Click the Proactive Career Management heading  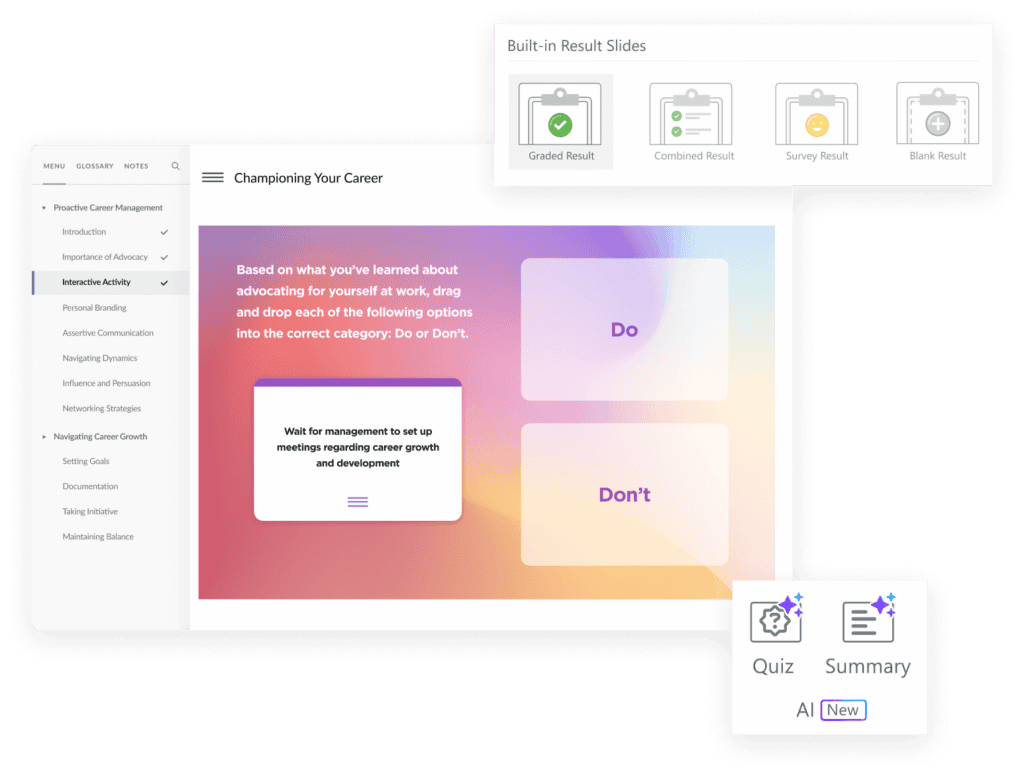[108, 208]
